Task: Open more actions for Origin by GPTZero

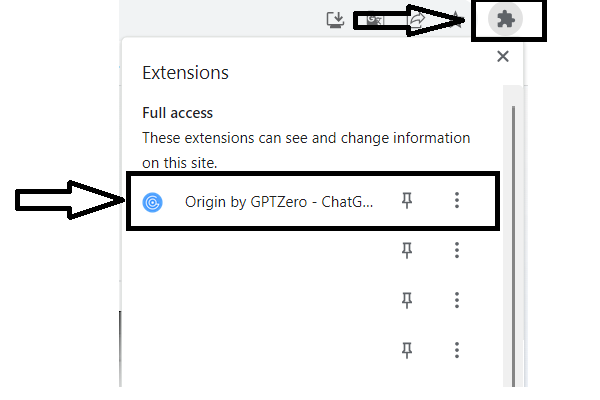Action: tap(456, 201)
